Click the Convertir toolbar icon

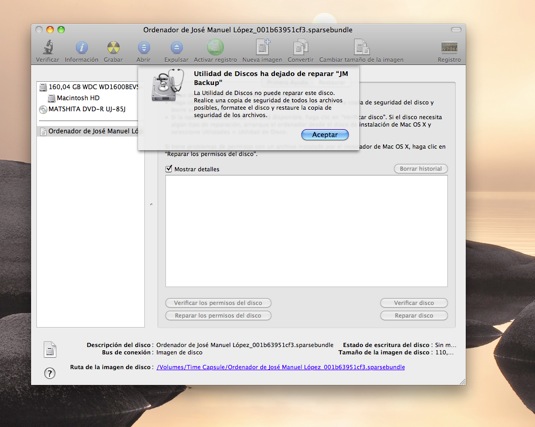tap(301, 47)
